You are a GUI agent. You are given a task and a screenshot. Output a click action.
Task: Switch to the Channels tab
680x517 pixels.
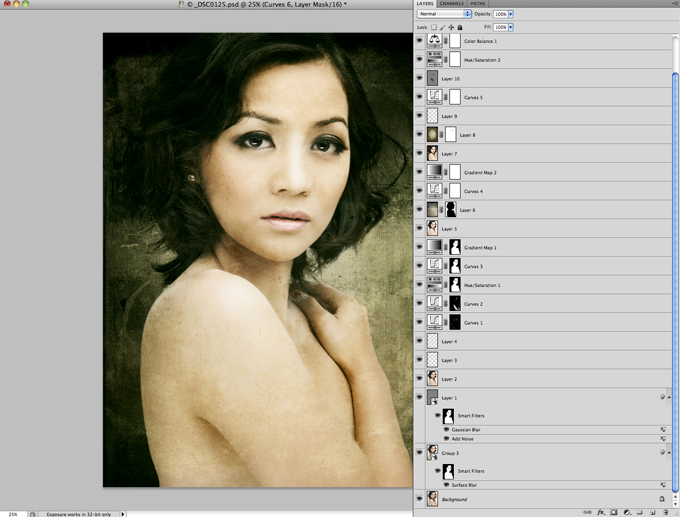click(x=451, y=4)
